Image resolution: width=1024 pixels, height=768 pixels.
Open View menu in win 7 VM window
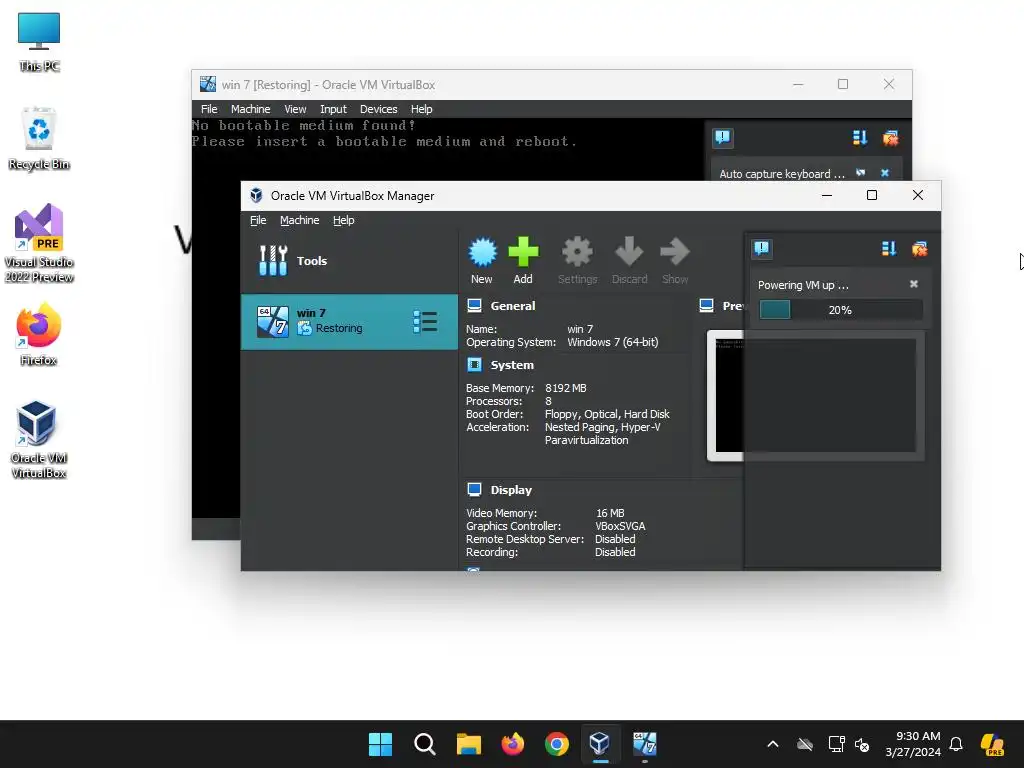[295, 109]
